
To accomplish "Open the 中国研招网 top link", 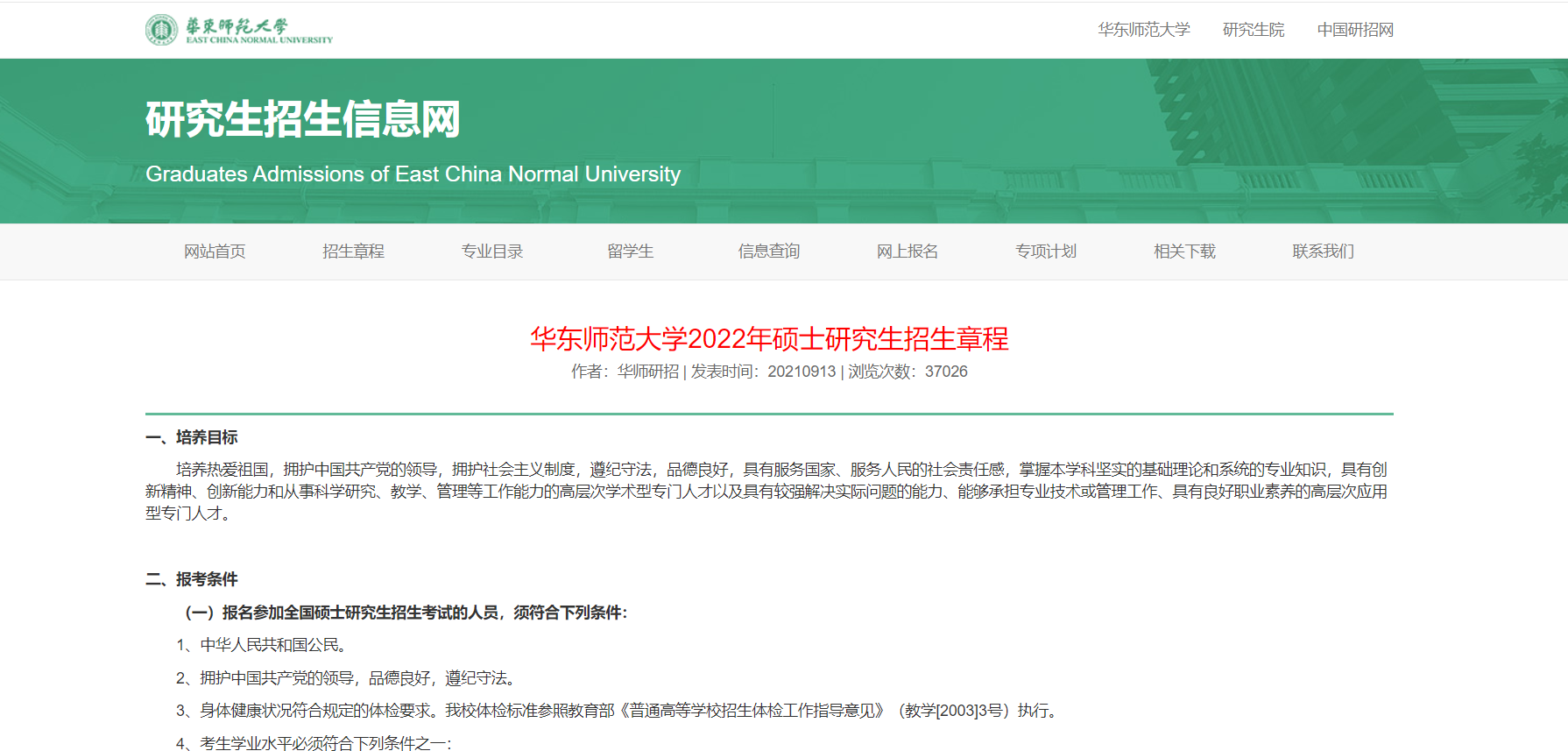I will 1355,30.
